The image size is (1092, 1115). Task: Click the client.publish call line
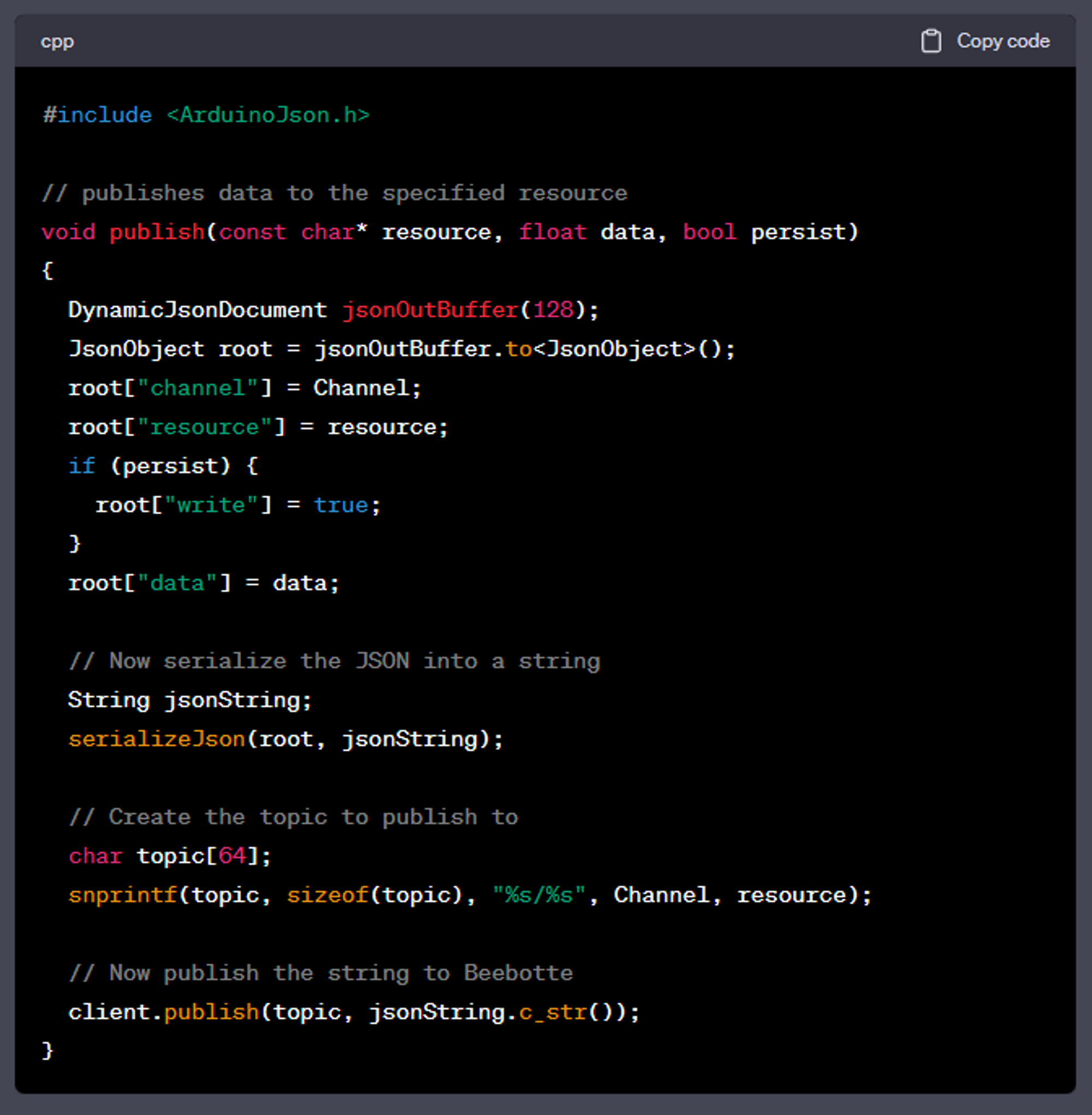tap(353, 1012)
